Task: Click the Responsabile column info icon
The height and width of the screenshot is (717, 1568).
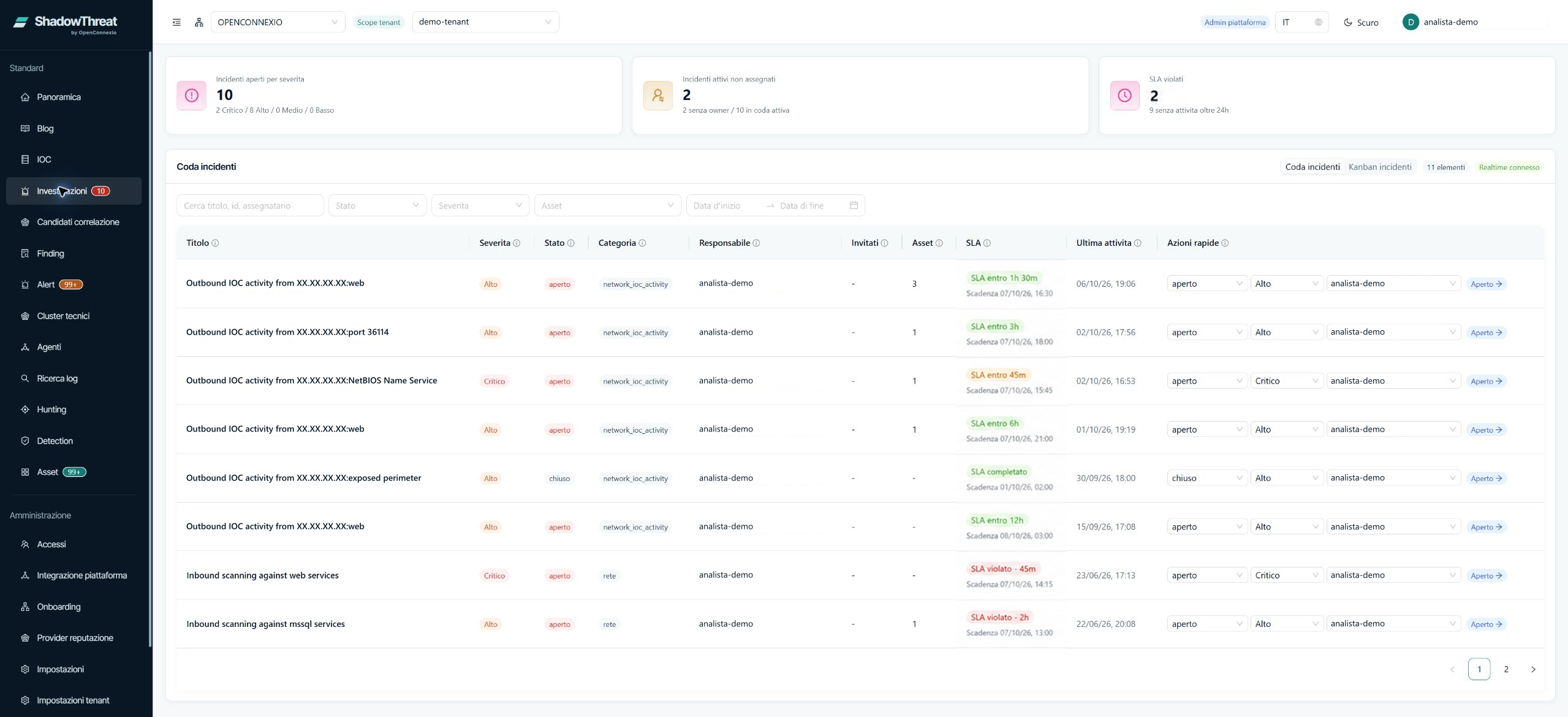Action: 756,243
